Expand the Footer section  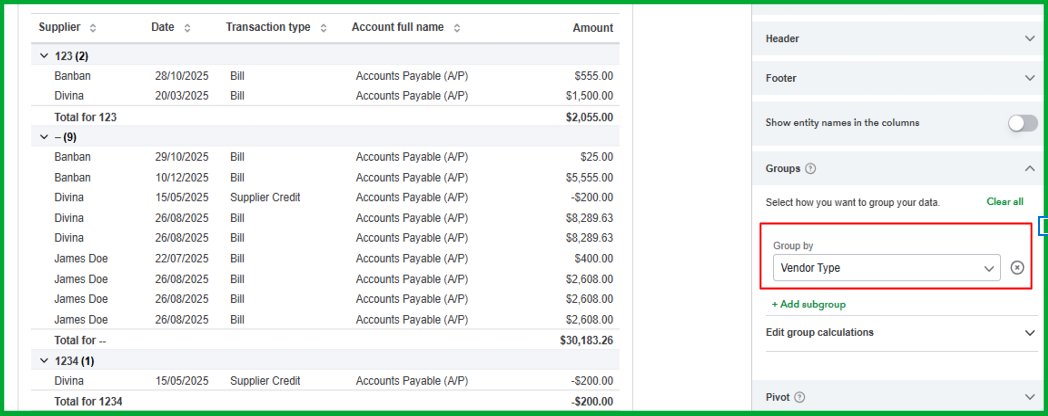1030,78
